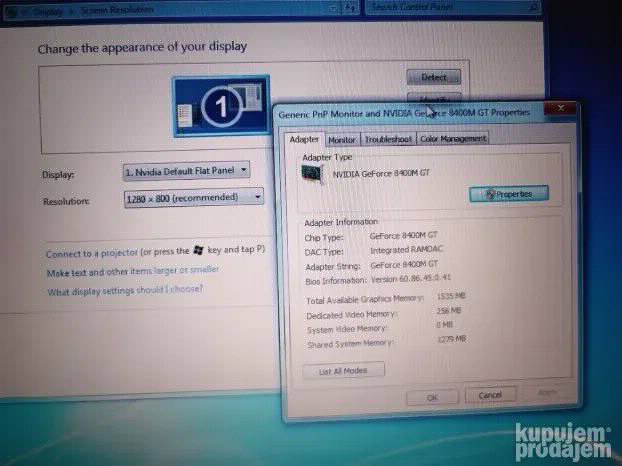
Task: Select Shared System Memory value
Action: [451, 339]
